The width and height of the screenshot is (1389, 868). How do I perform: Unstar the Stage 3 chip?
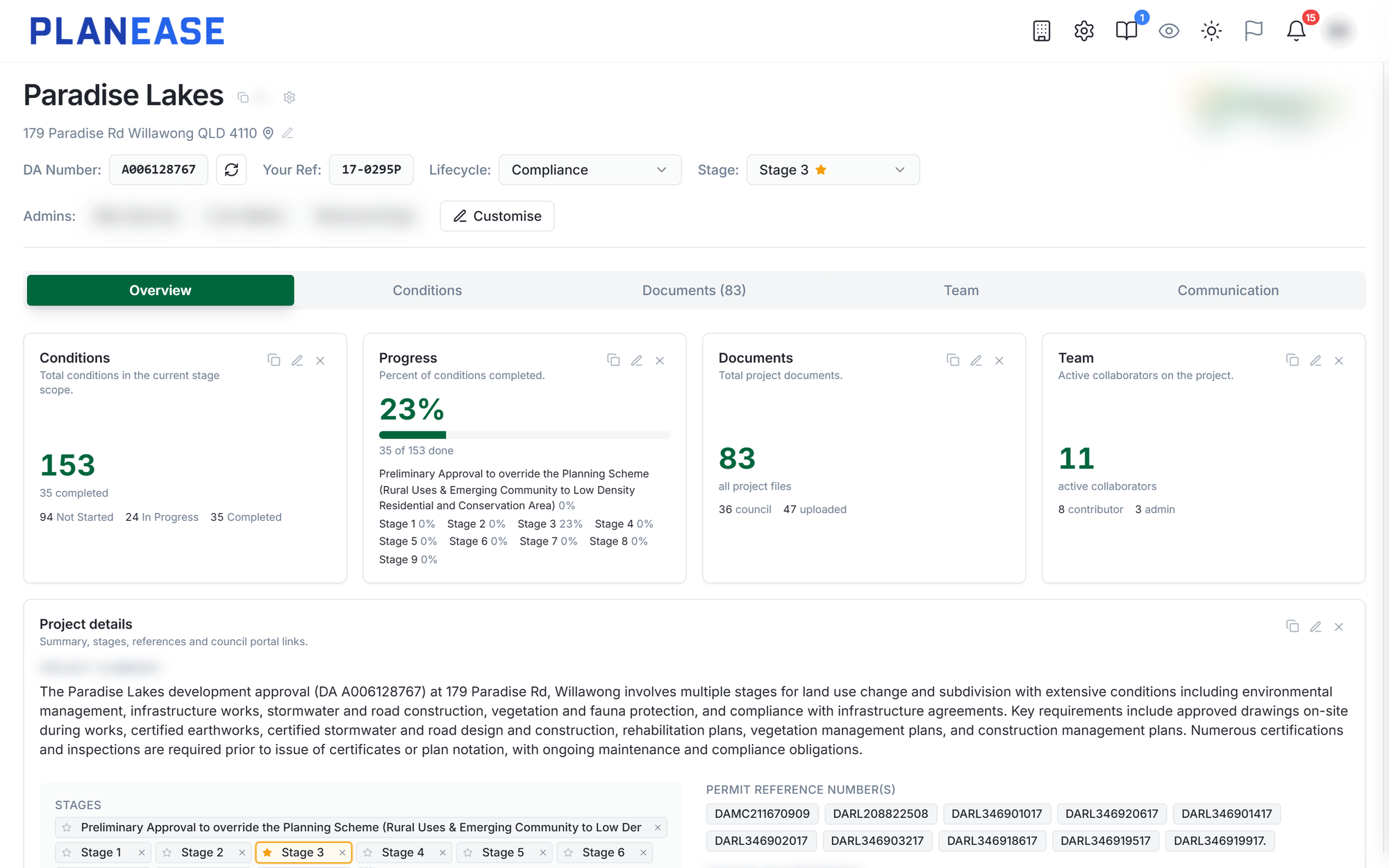click(x=267, y=852)
